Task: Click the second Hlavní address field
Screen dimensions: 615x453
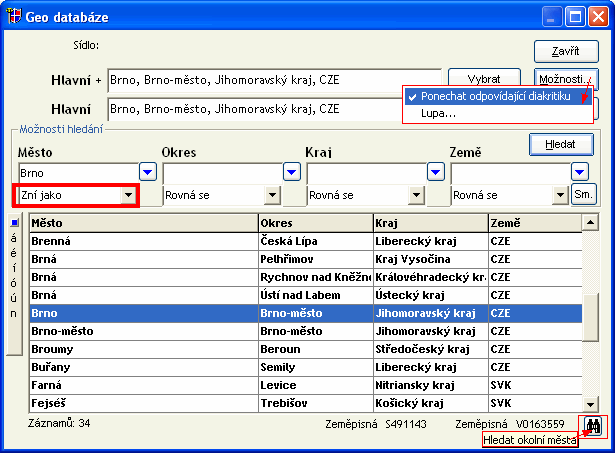Action: click(255, 109)
